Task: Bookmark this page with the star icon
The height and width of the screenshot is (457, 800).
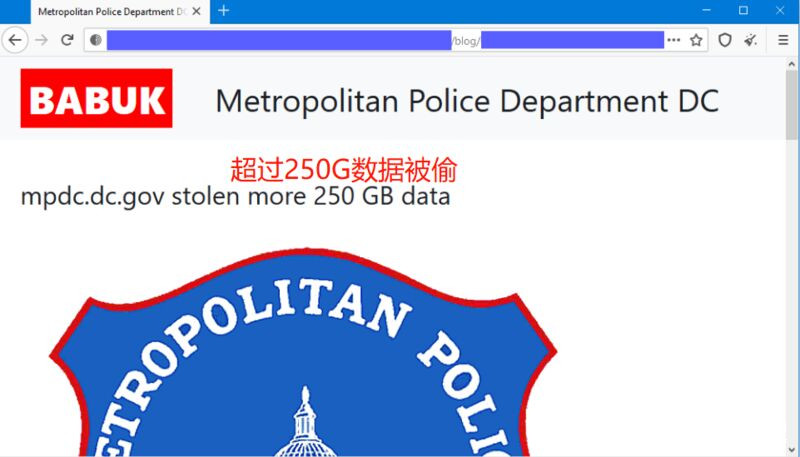Action: pos(696,40)
